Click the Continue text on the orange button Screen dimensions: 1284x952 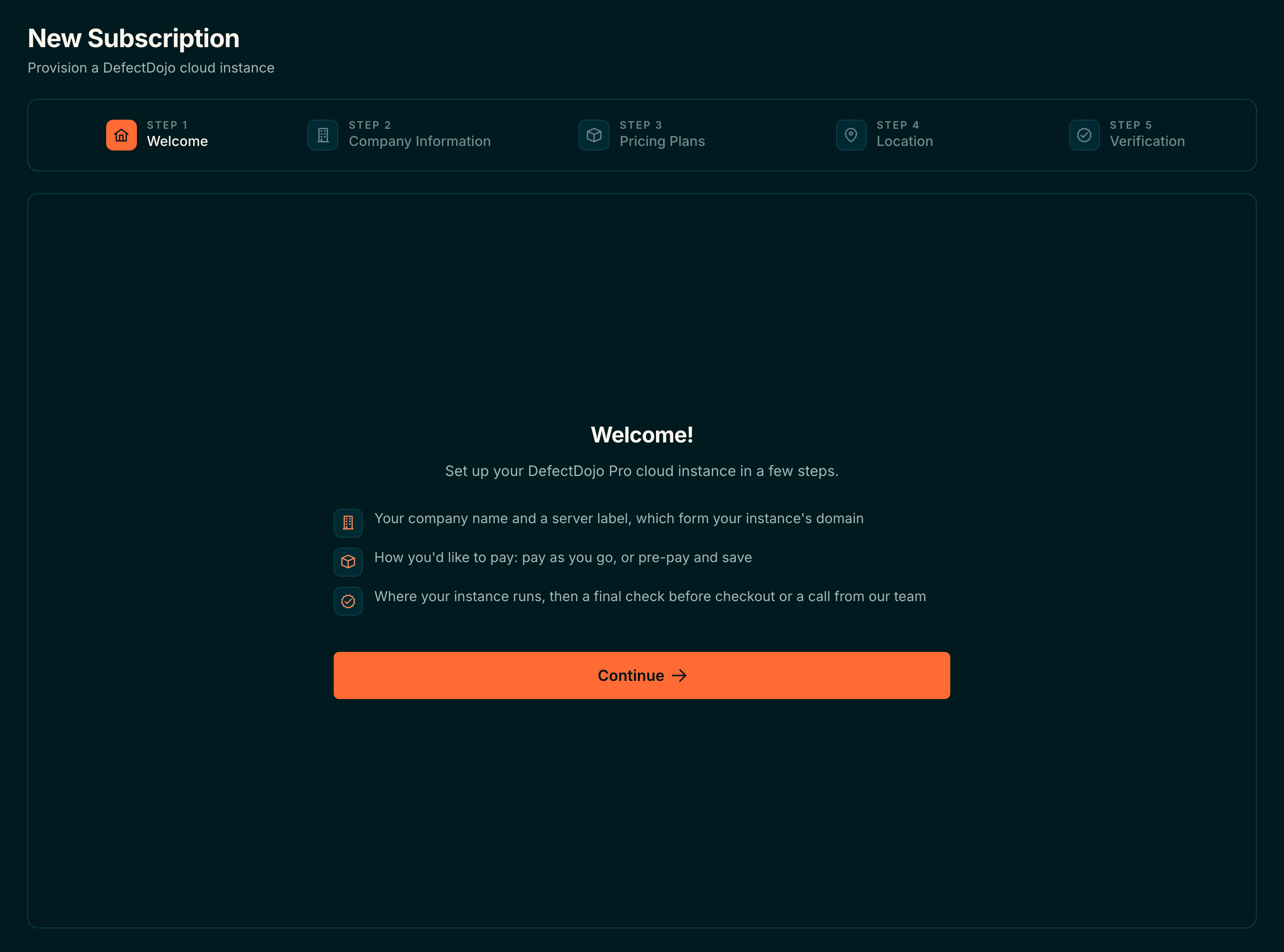tap(631, 675)
